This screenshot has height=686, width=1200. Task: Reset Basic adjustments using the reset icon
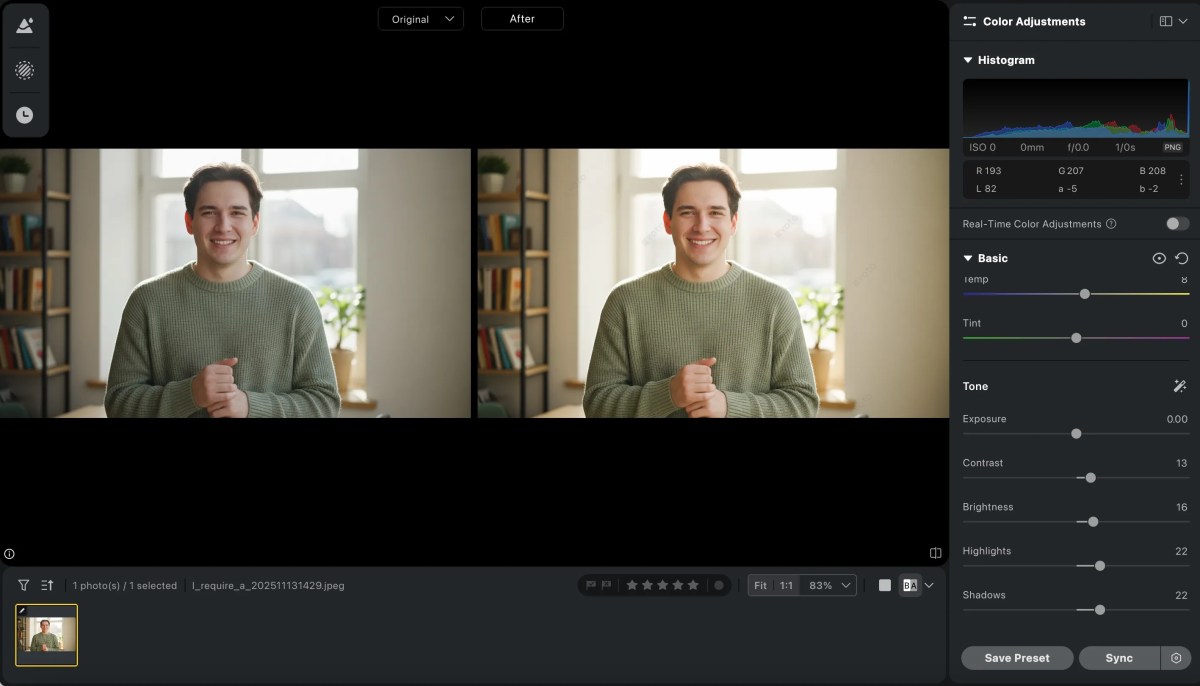click(x=1181, y=257)
